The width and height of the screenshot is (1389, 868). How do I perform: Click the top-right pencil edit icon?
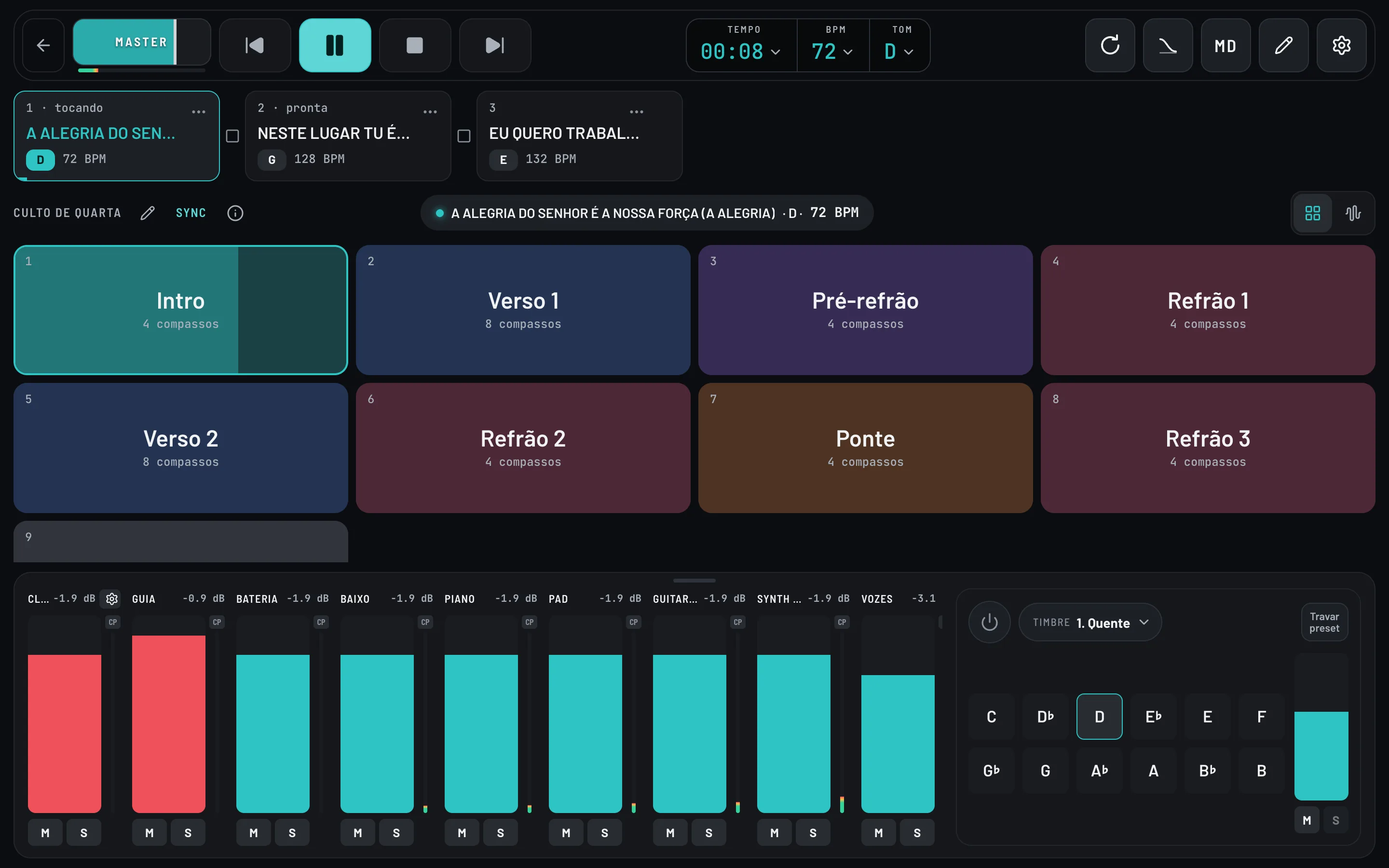[1283, 45]
